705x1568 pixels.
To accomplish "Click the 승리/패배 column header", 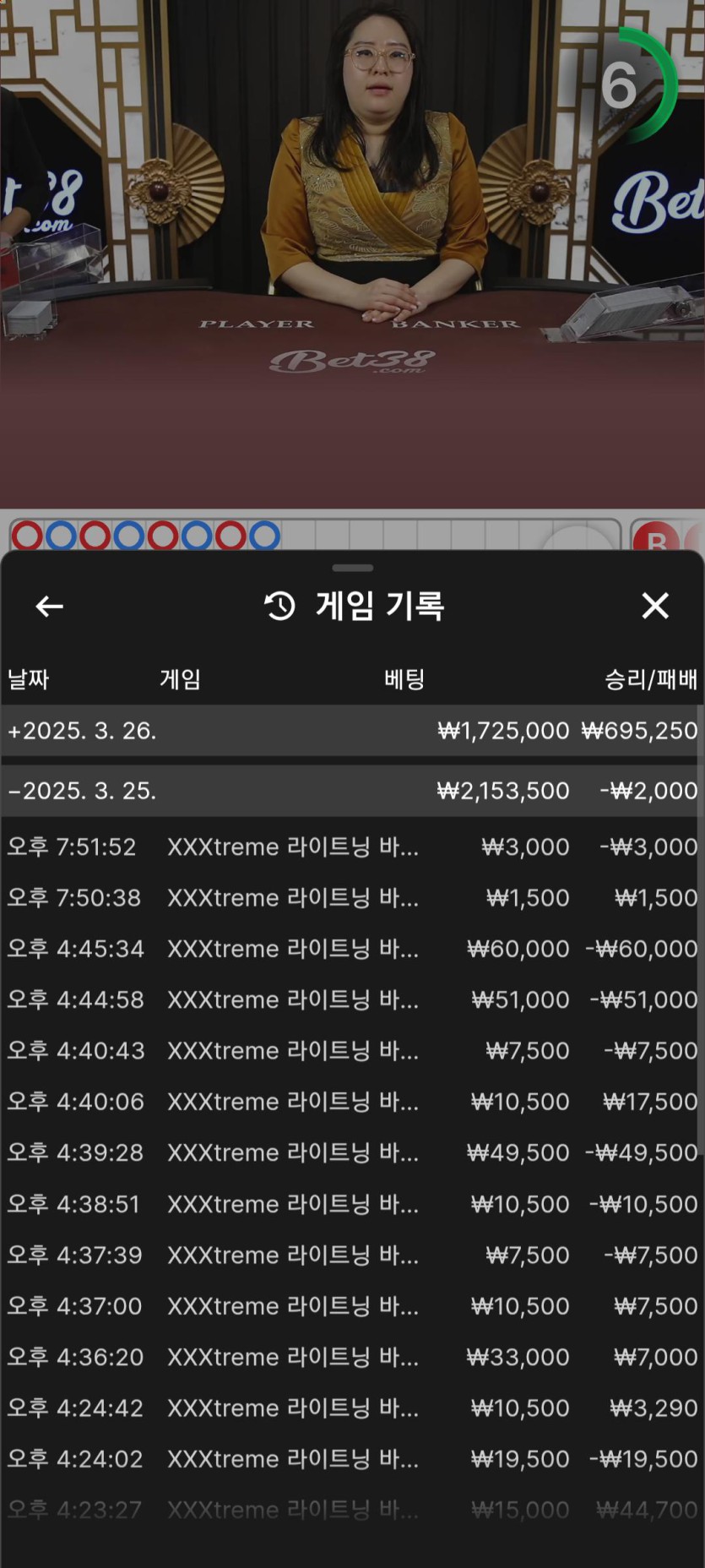I will [x=650, y=679].
